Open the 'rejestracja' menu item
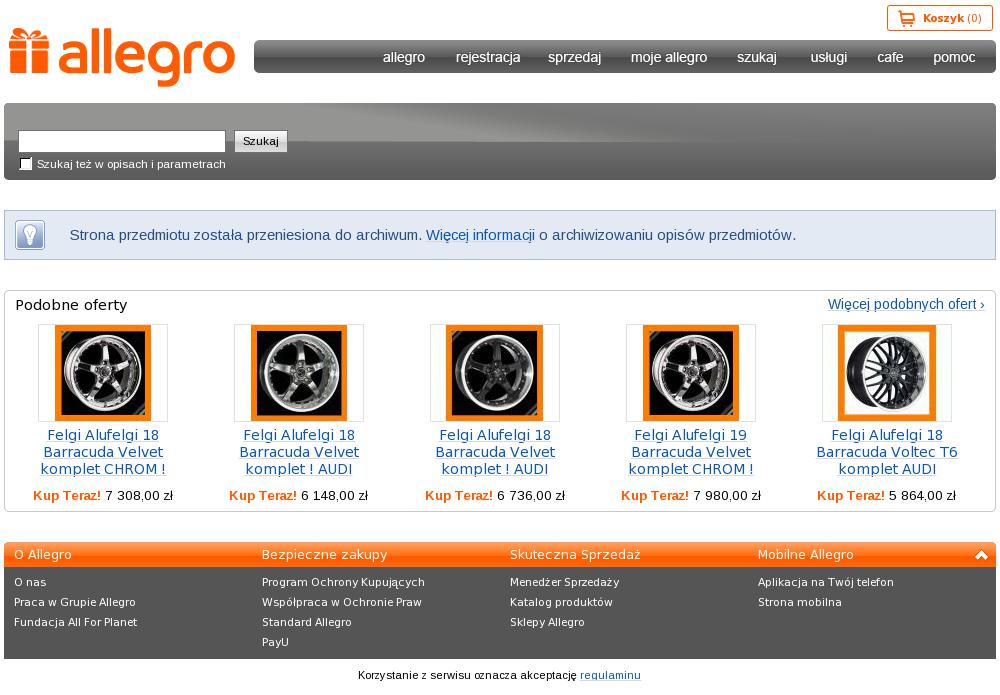This screenshot has width=1000, height=695. coord(488,57)
